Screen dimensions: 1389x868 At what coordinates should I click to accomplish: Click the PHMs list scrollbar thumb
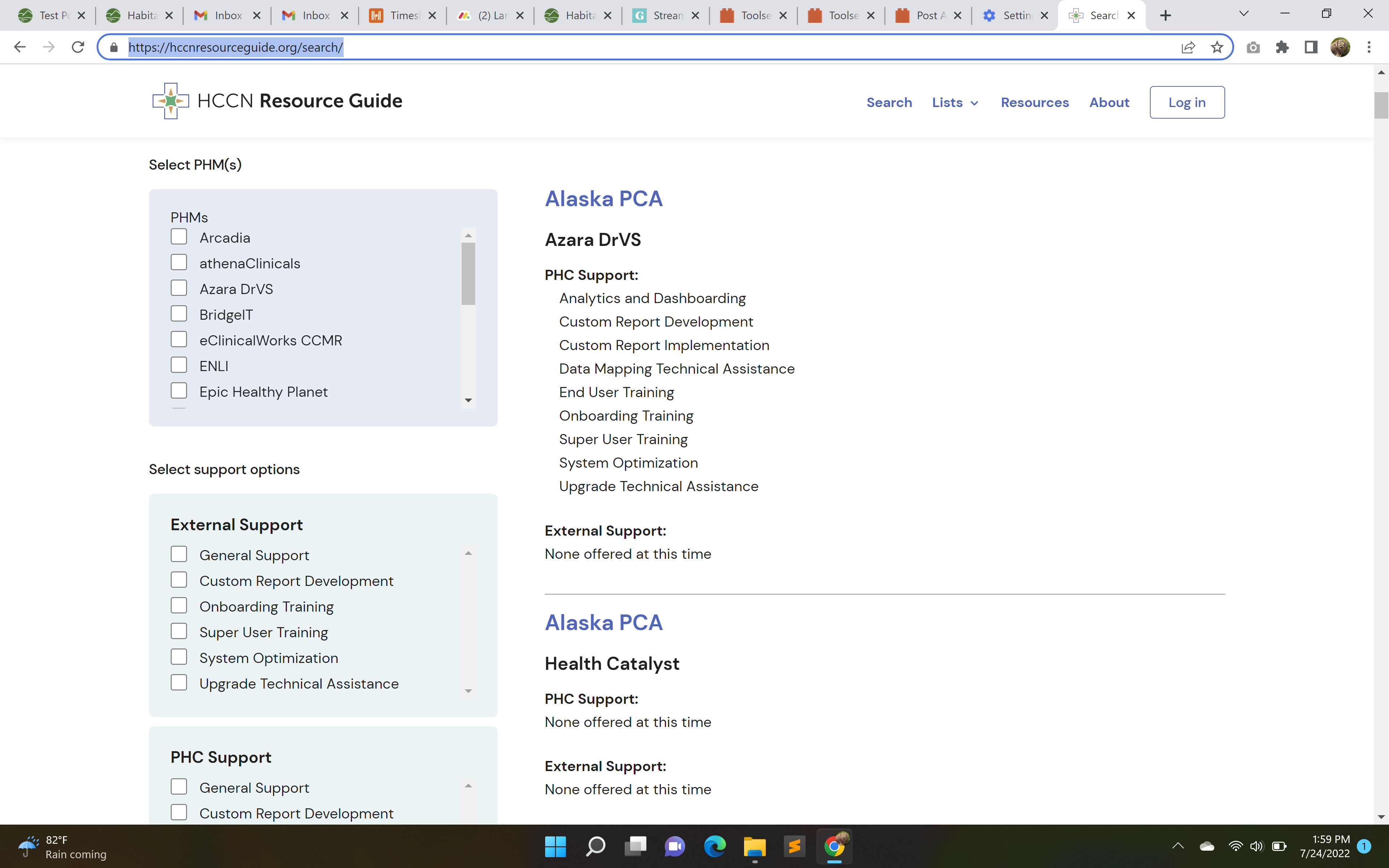468,273
